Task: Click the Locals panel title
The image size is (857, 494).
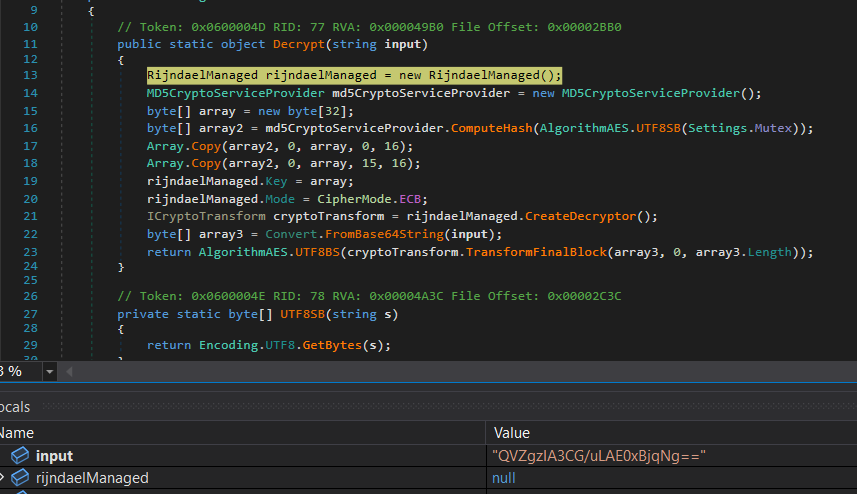Action: point(15,407)
